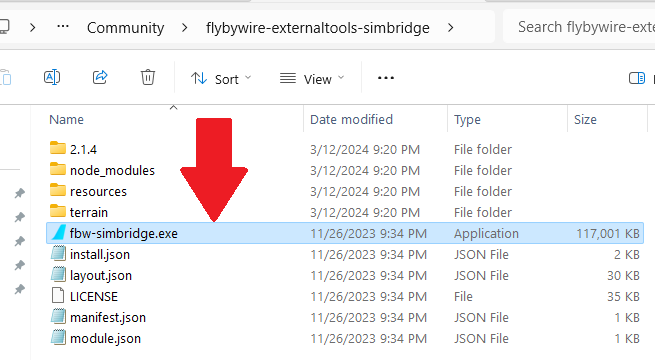The height and width of the screenshot is (360, 655).
Task: Click the Paste icon in toolbar
Action: click(x=5, y=78)
